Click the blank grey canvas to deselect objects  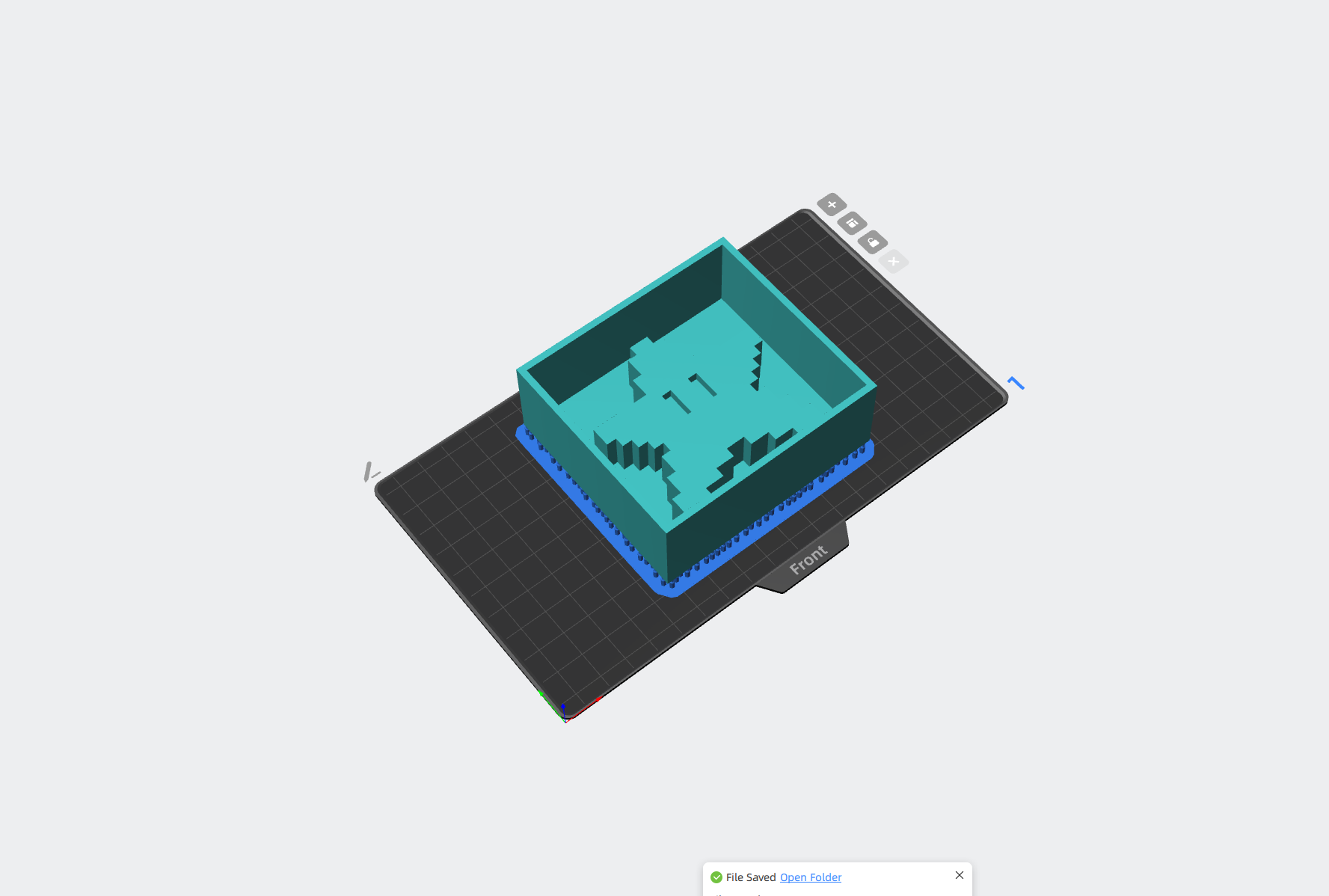tap(224, 224)
